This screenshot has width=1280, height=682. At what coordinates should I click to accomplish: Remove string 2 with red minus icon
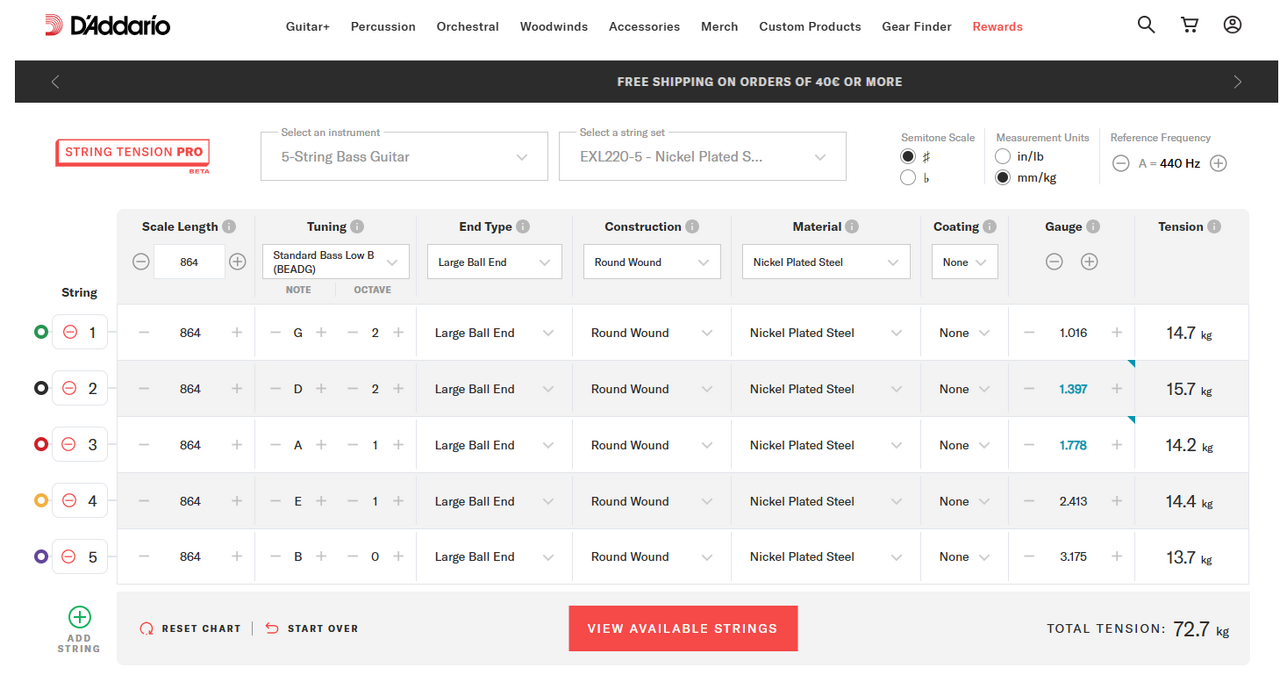click(70, 389)
